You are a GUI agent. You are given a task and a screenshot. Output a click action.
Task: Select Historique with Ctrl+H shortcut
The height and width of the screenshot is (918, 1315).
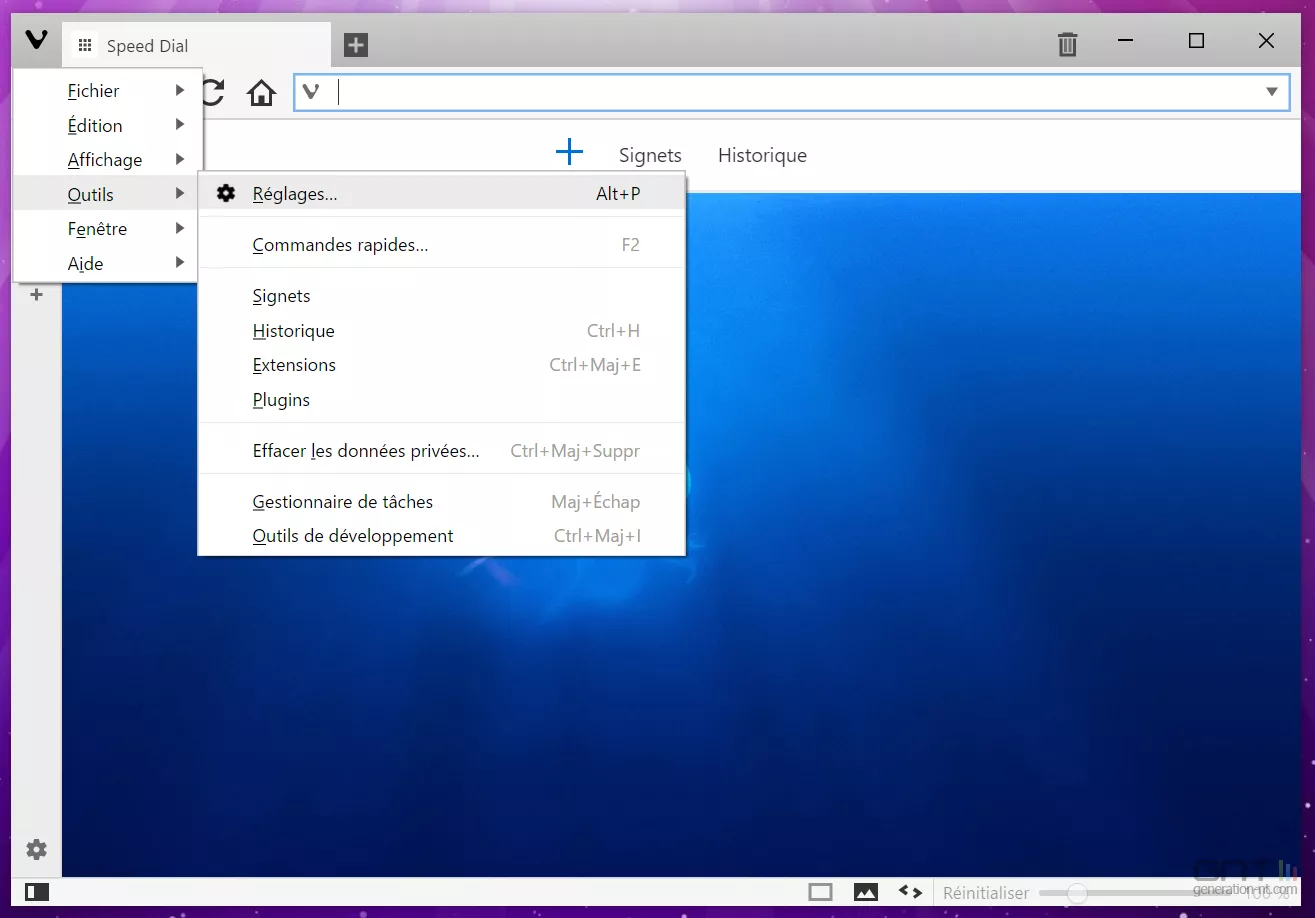coord(441,331)
